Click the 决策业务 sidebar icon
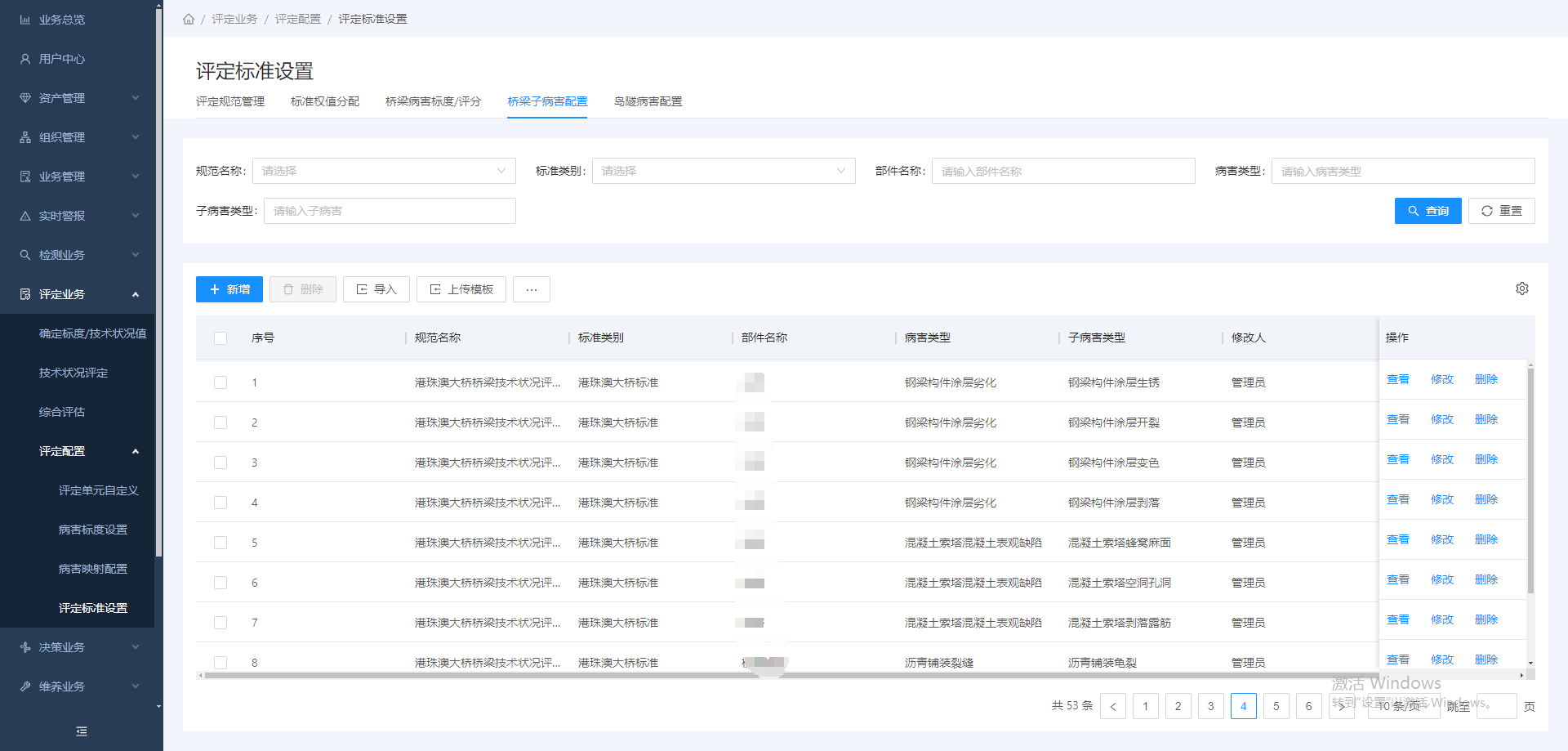The image size is (1568, 751). tap(25, 647)
